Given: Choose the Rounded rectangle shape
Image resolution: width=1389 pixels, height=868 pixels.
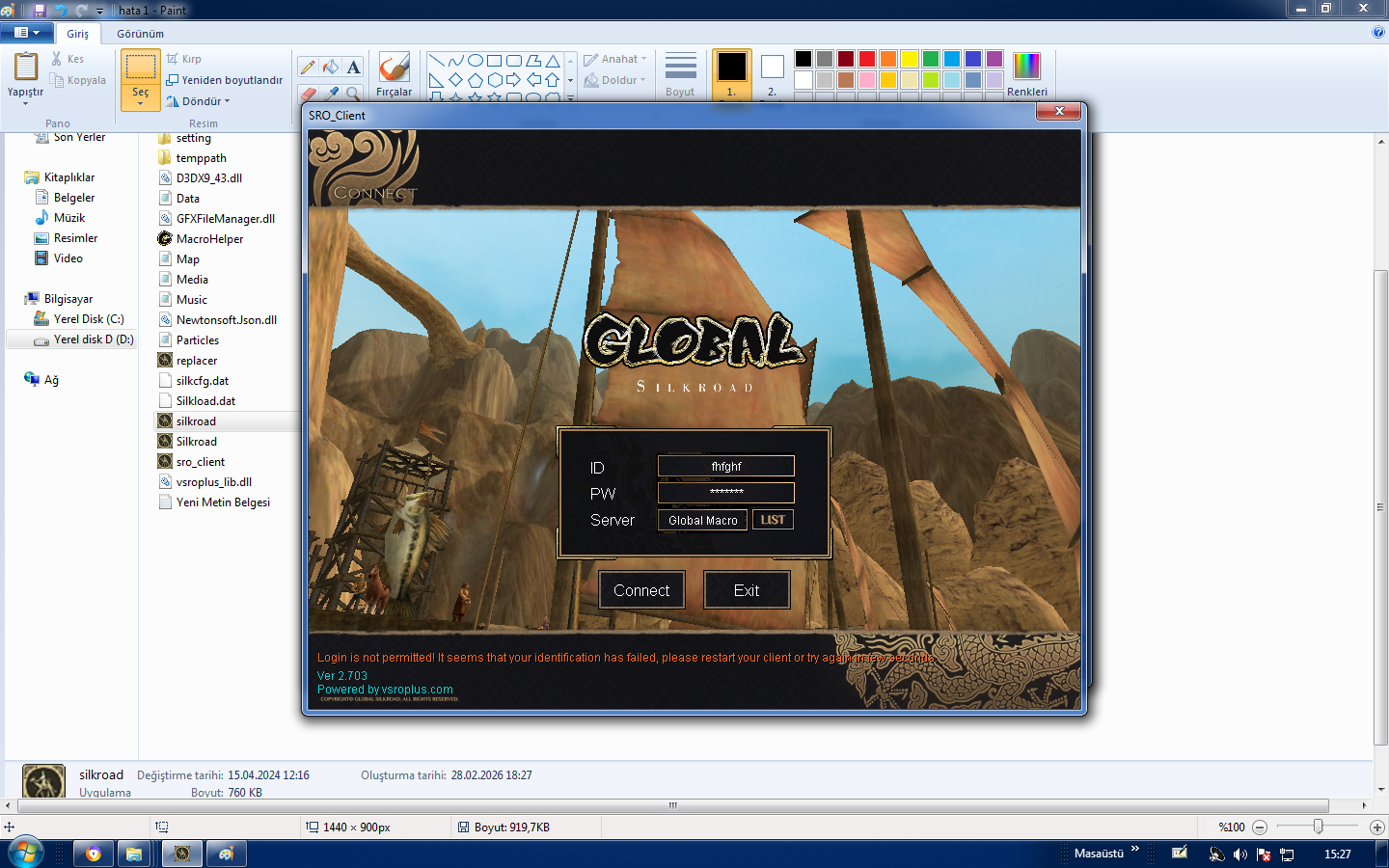Looking at the screenshot, I should pos(513,61).
